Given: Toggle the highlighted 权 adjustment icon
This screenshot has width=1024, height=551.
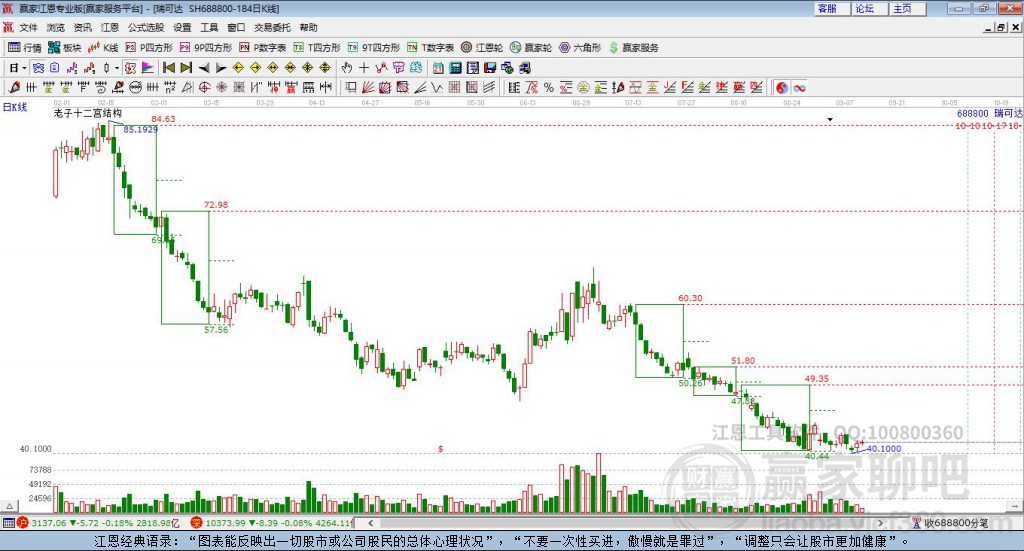Looking at the screenshot, I should tap(131, 68).
